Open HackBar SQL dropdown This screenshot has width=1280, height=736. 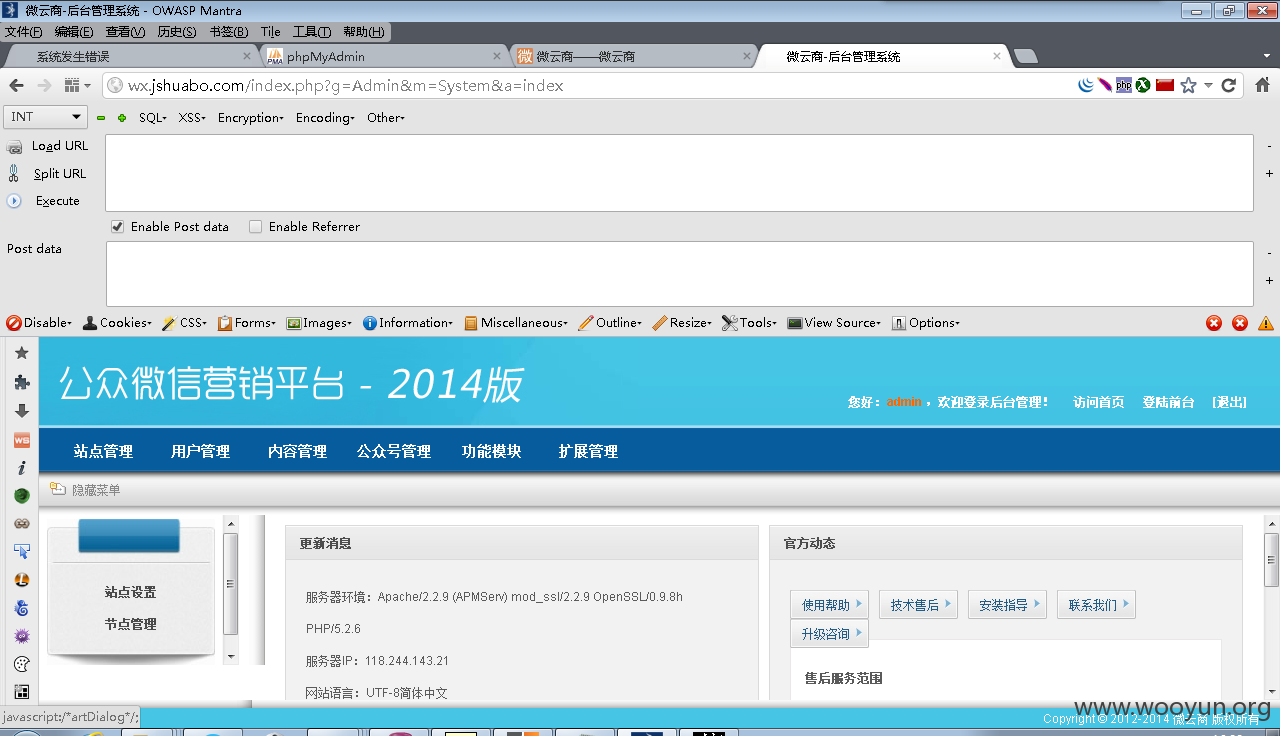point(152,118)
